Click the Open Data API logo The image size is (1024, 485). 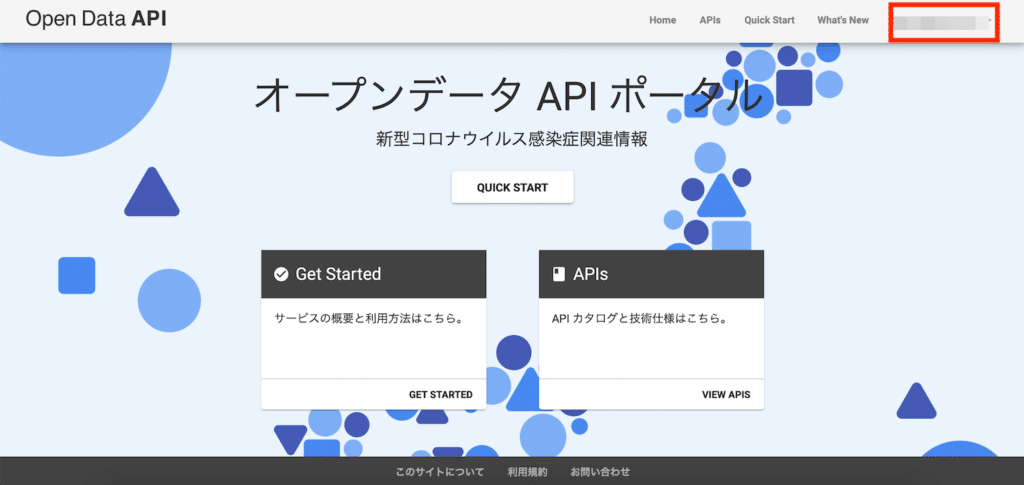96,19
